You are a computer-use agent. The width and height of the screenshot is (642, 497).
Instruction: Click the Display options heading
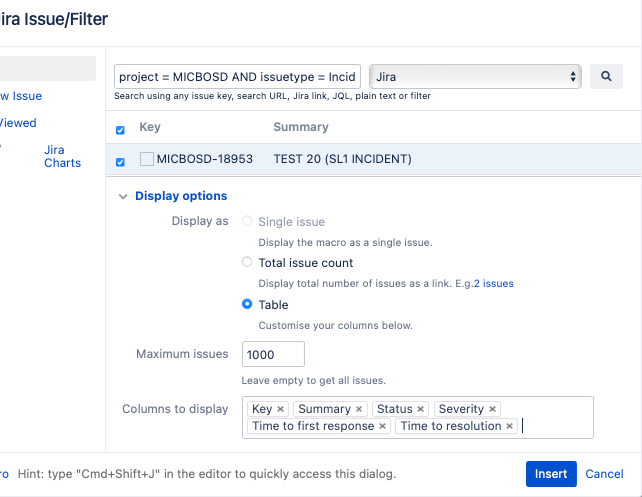181,196
